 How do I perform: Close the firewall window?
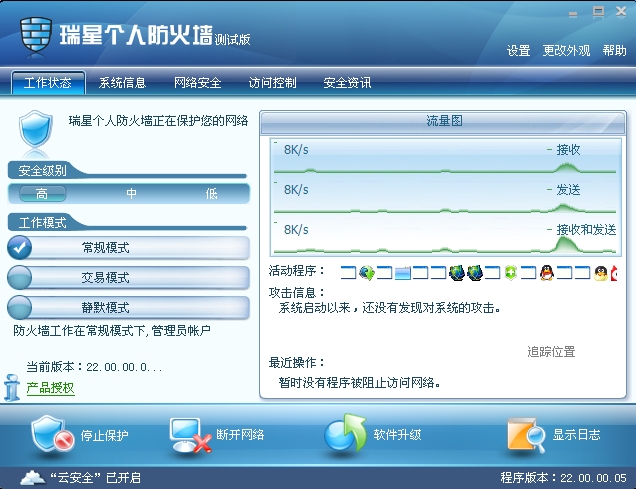tap(621, 12)
